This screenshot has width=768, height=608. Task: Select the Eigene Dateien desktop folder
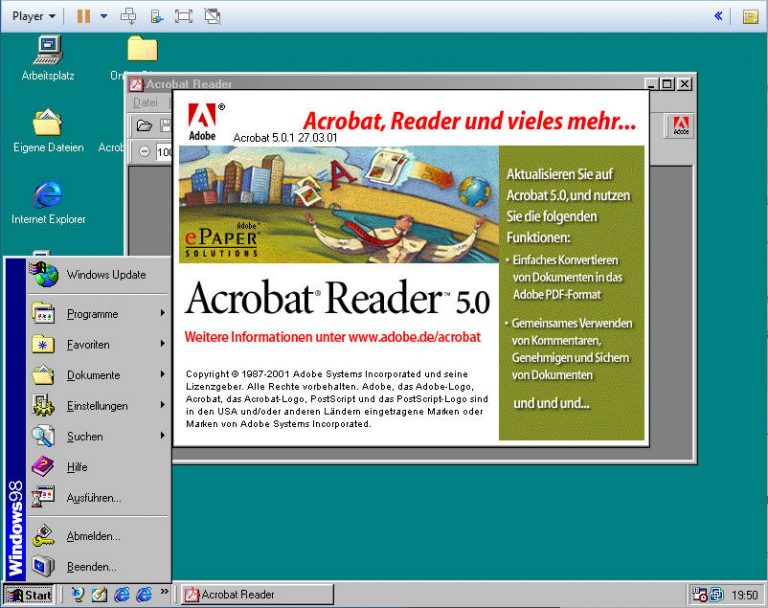click(x=48, y=130)
